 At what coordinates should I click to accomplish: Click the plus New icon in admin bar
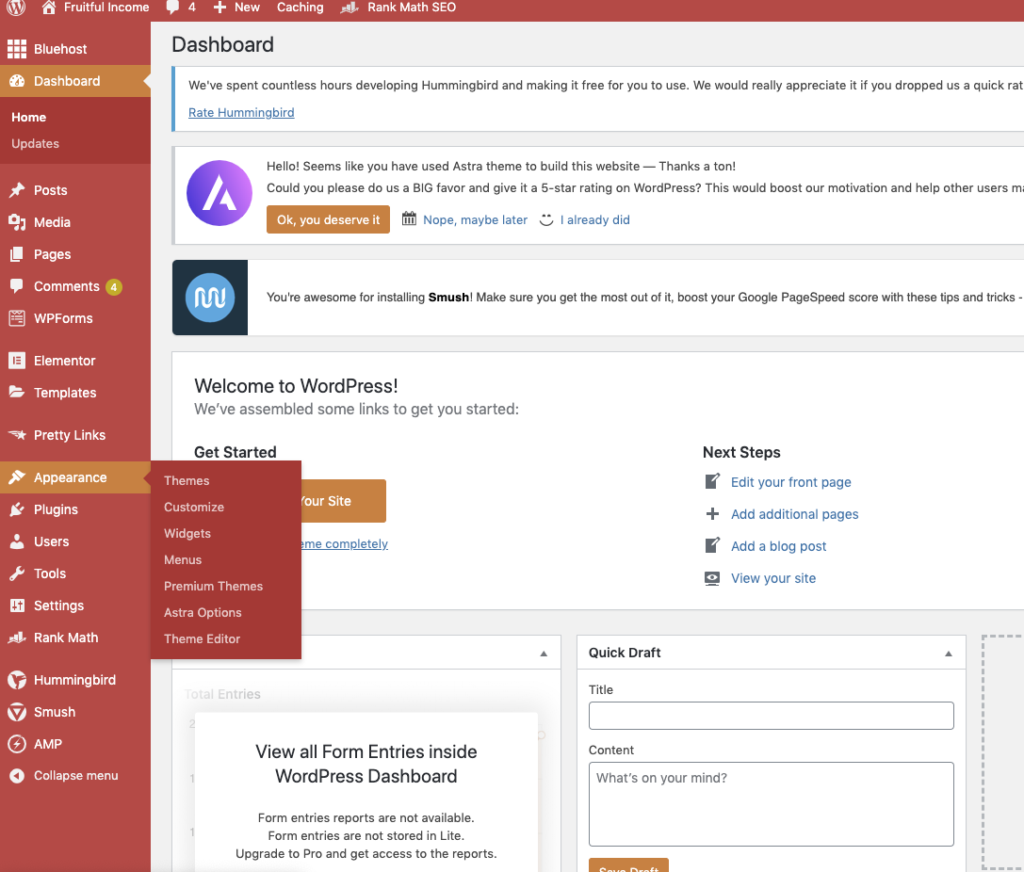pyautogui.click(x=220, y=7)
